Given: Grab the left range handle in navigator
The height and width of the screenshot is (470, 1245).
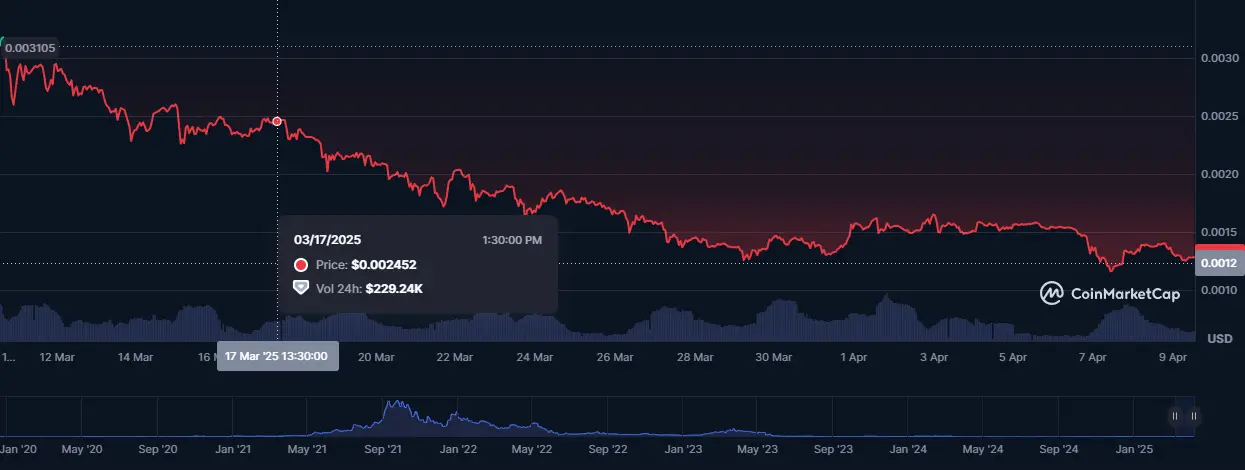Looking at the screenshot, I should point(1176,416).
